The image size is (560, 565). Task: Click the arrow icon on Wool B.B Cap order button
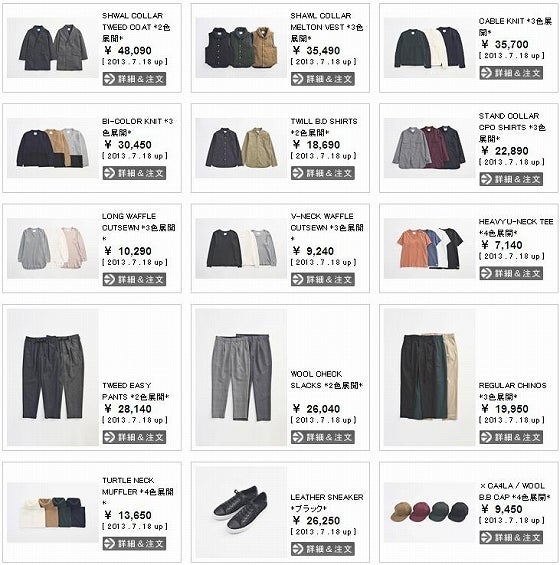(486, 537)
